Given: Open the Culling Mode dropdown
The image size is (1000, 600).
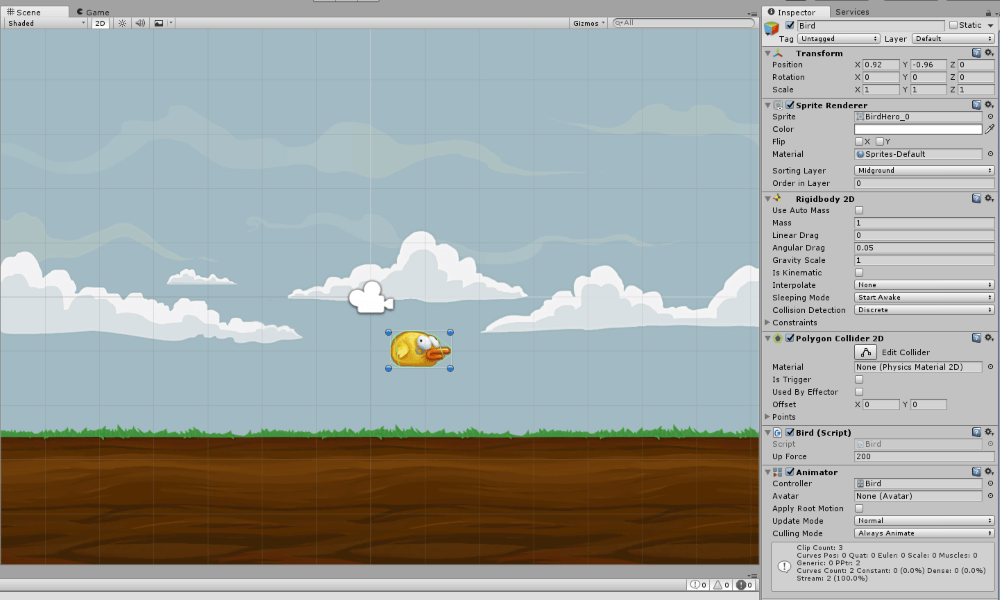Looking at the screenshot, I should pos(924,533).
